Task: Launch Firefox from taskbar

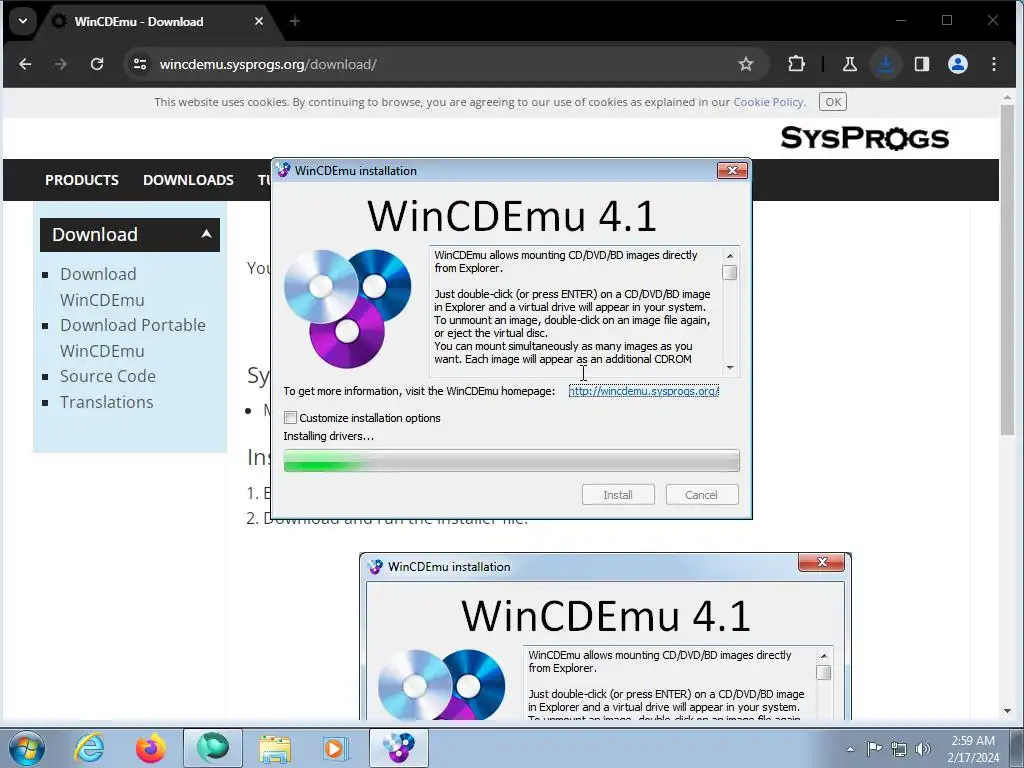Action: coord(151,748)
